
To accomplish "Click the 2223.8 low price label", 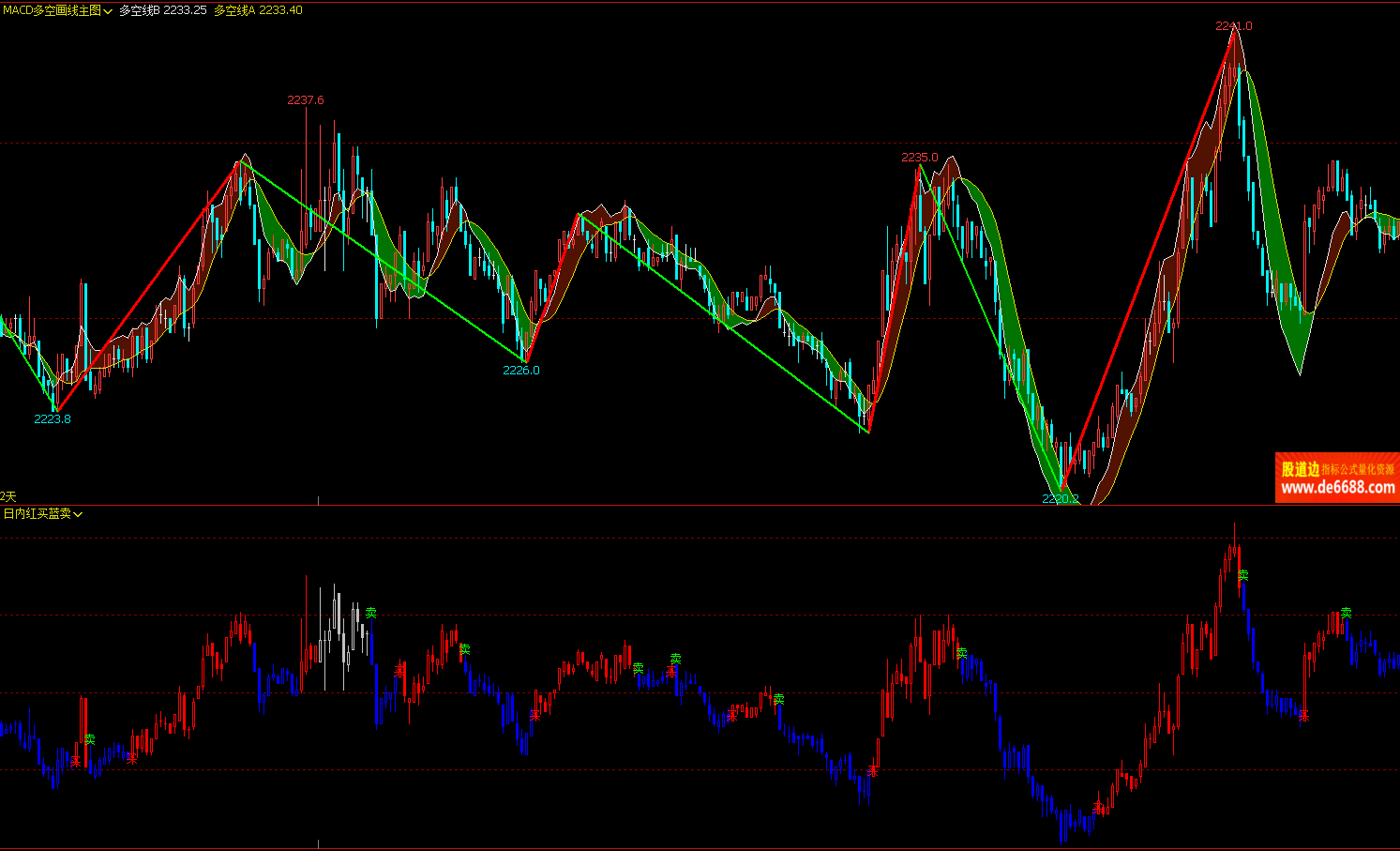I will pos(53,418).
